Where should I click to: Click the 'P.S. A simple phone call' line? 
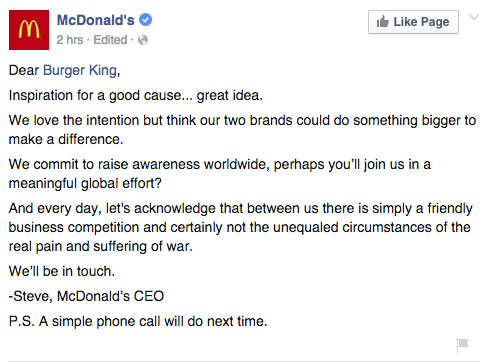[x=138, y=322]
